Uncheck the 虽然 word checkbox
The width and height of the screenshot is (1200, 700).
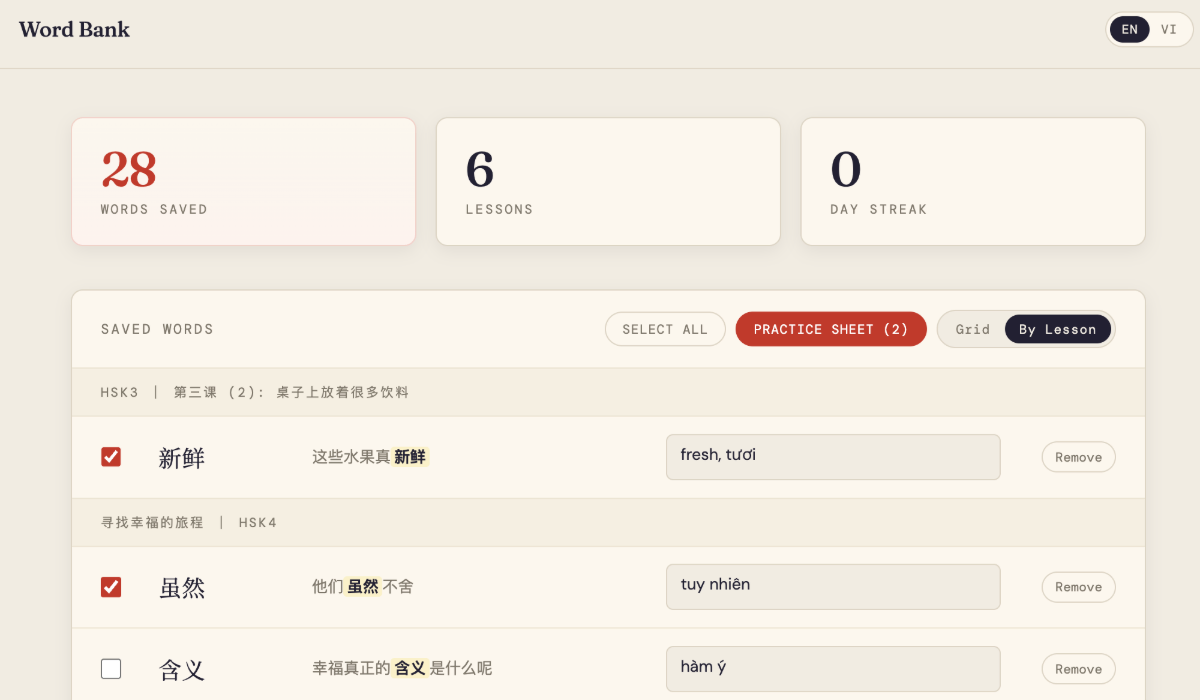pyautogui.click(x=111, y=587)
